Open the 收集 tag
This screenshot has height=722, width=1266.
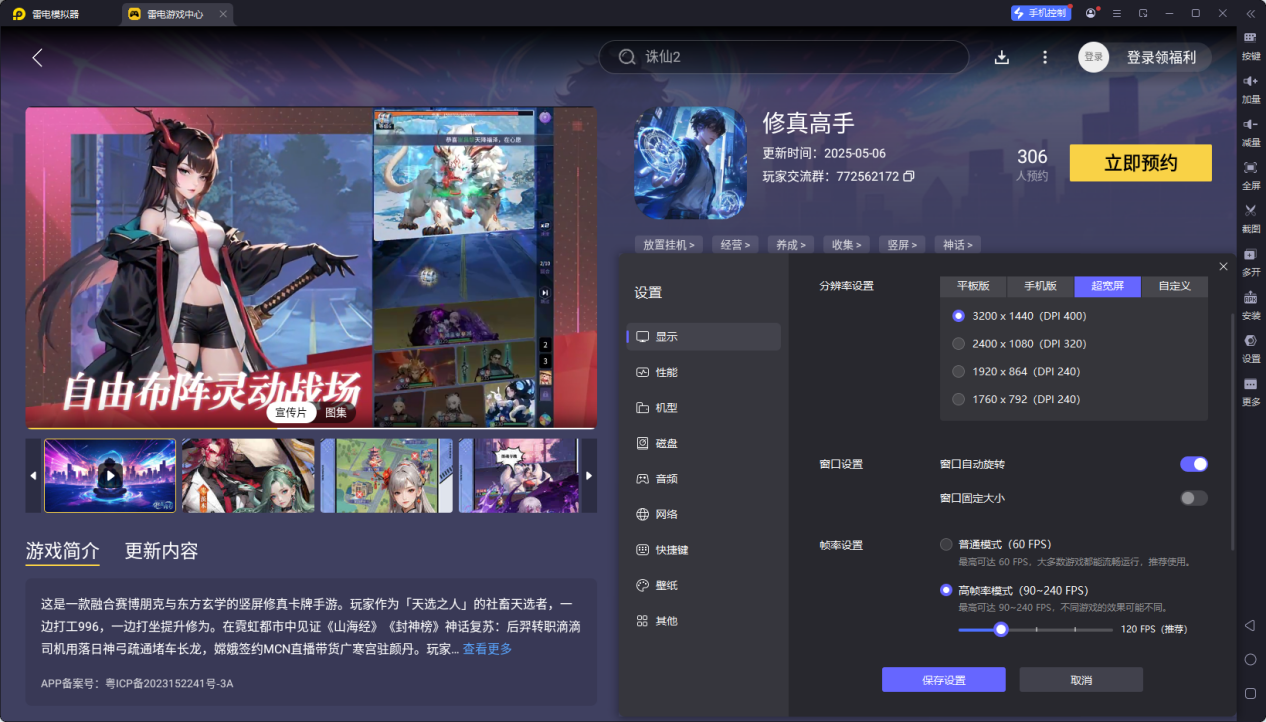(x=846, y=244)
